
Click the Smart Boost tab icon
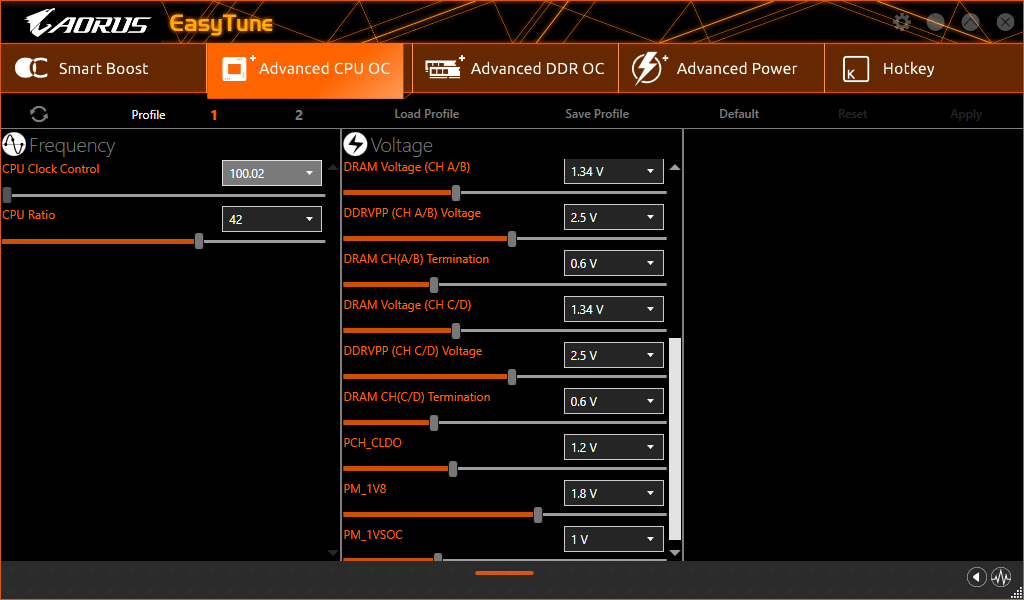tap(31, 68)
